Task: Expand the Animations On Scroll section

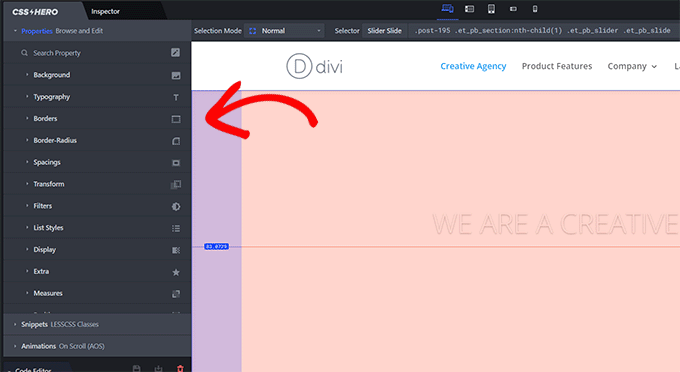Action: (97, 346)
